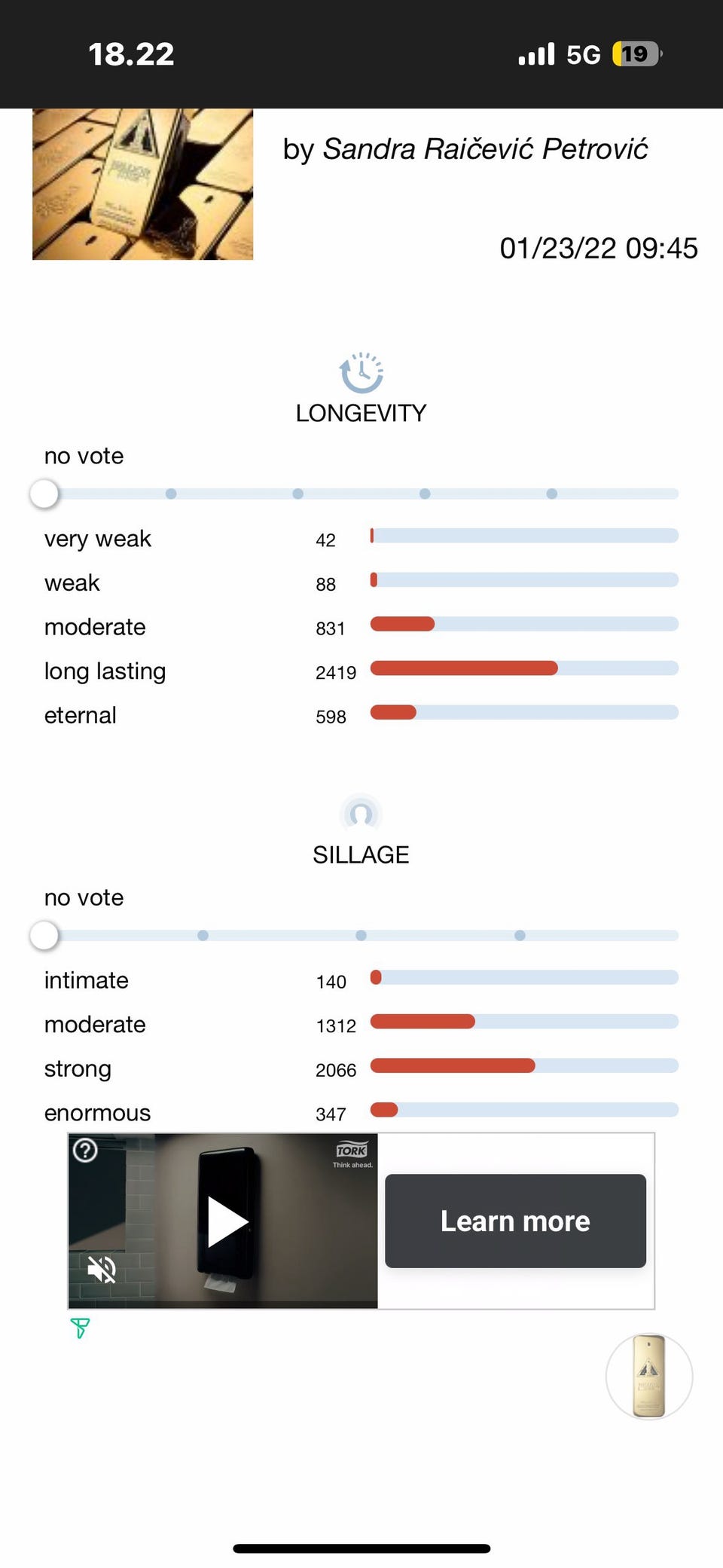The height and width of the screenshot is (1568, 723).
Task: Open the gold bars article image
Action: (142, 184)
